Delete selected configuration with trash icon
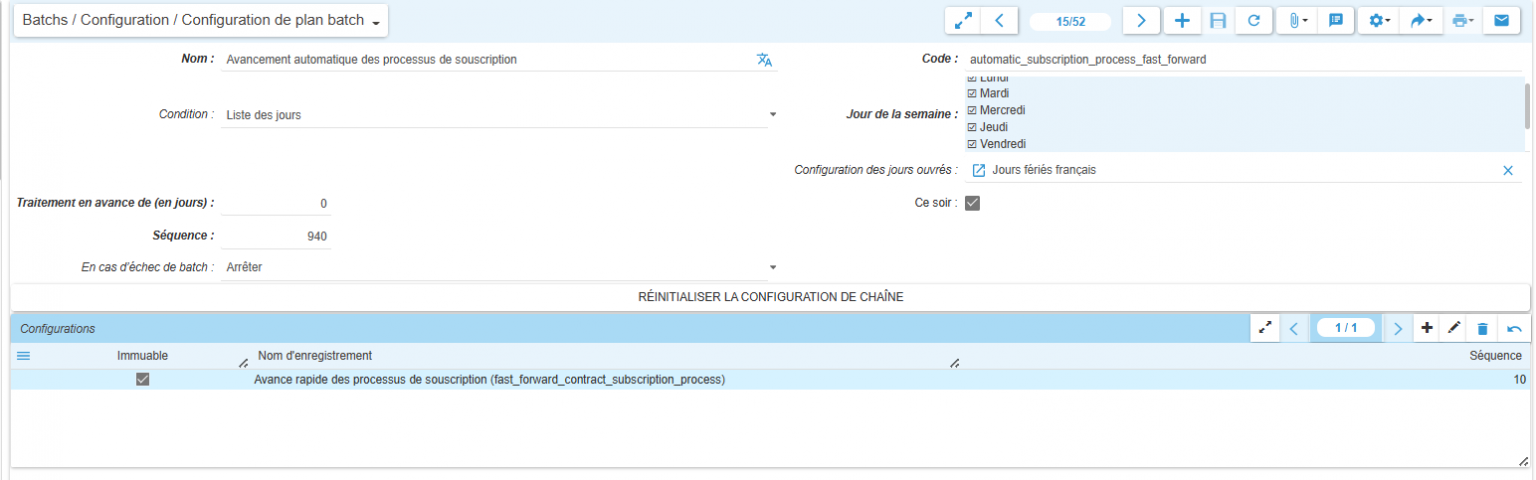 click(1483, 328)
